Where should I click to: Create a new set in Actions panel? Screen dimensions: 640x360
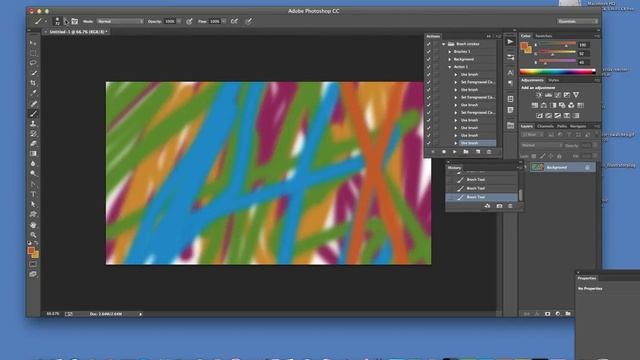tap(466, 152)
